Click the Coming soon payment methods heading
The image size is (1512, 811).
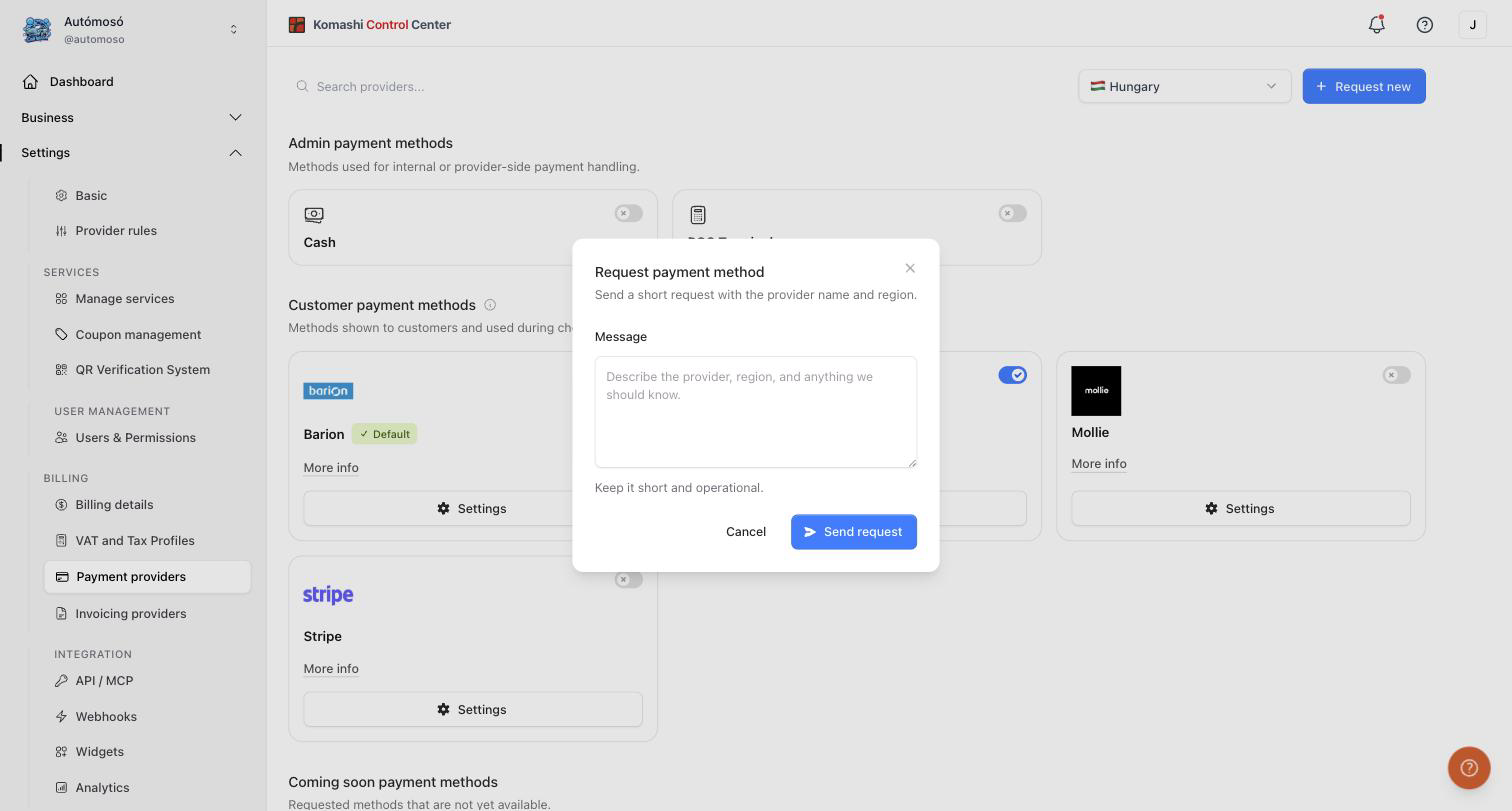point(393,782)
